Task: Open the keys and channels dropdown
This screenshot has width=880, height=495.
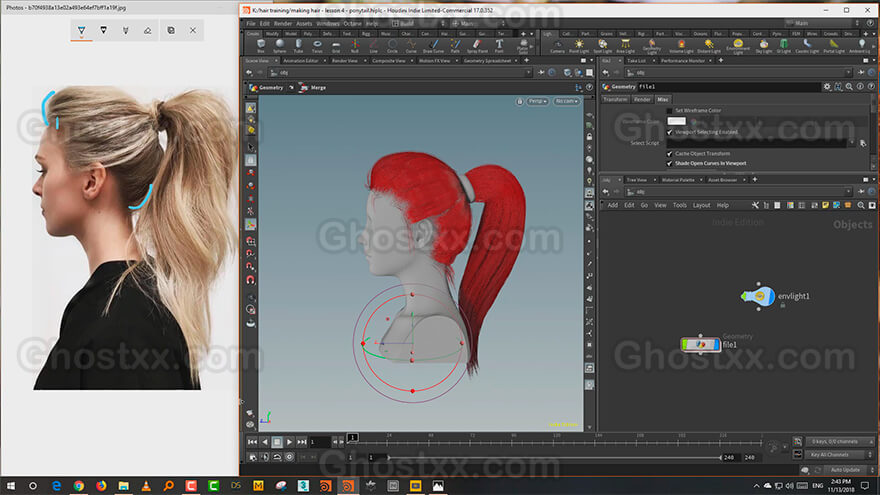Action: [840, 442]
